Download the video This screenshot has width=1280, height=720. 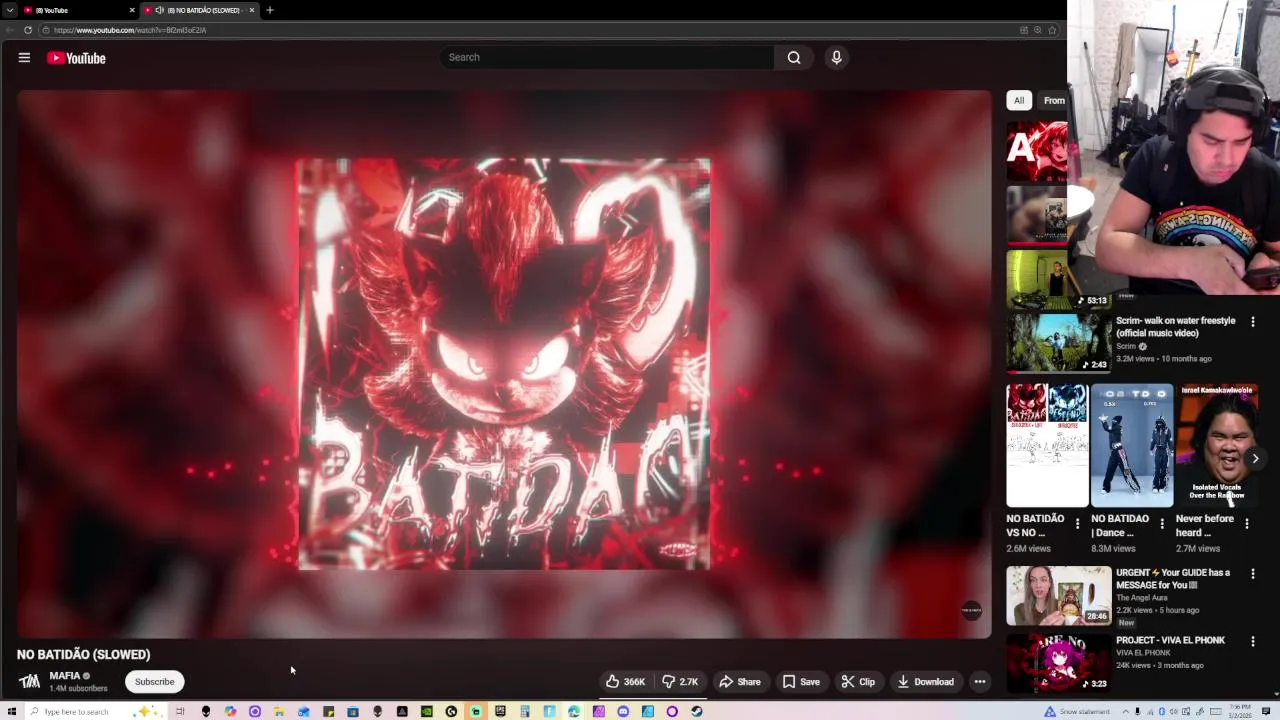(925, 682)
